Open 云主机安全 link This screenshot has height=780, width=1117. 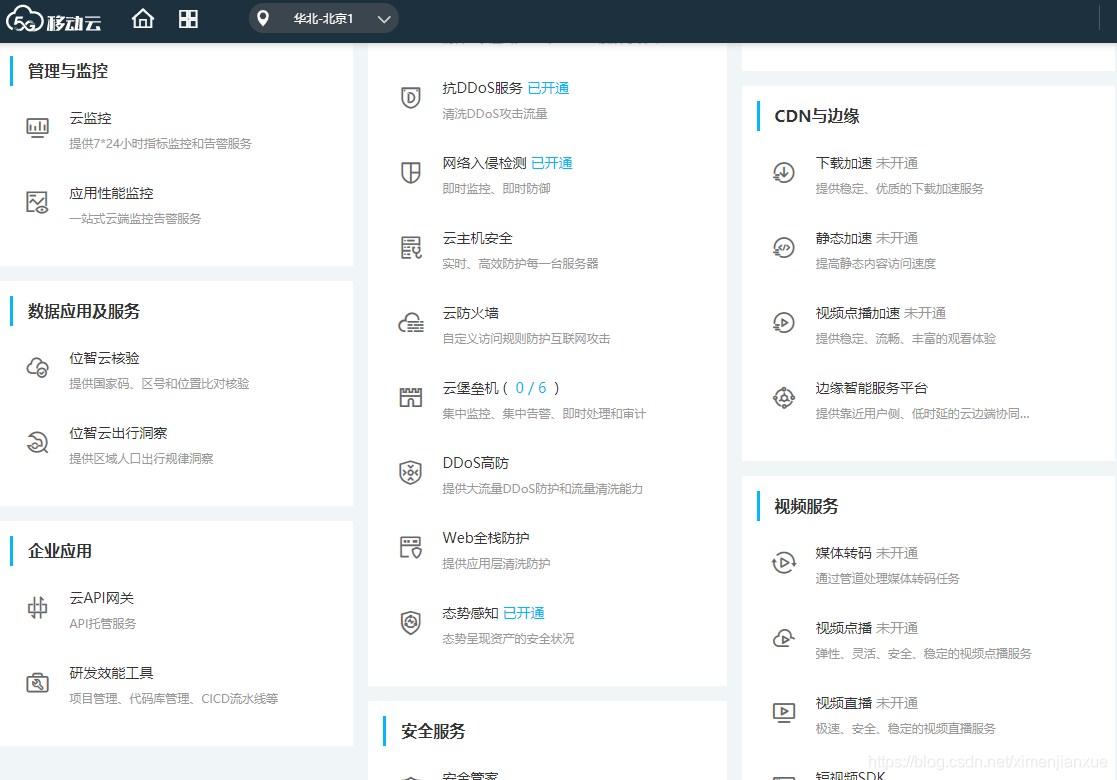tap(477, 238)
